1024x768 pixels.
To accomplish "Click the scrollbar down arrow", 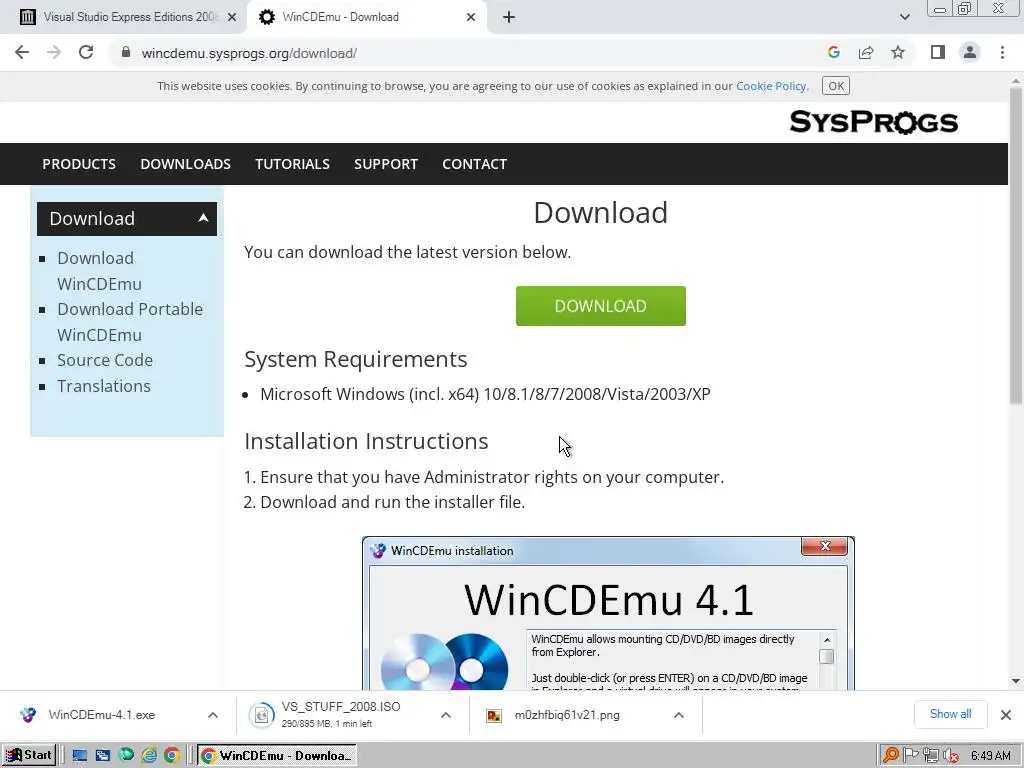I will pyautogui.click(x=1016, y=680).
